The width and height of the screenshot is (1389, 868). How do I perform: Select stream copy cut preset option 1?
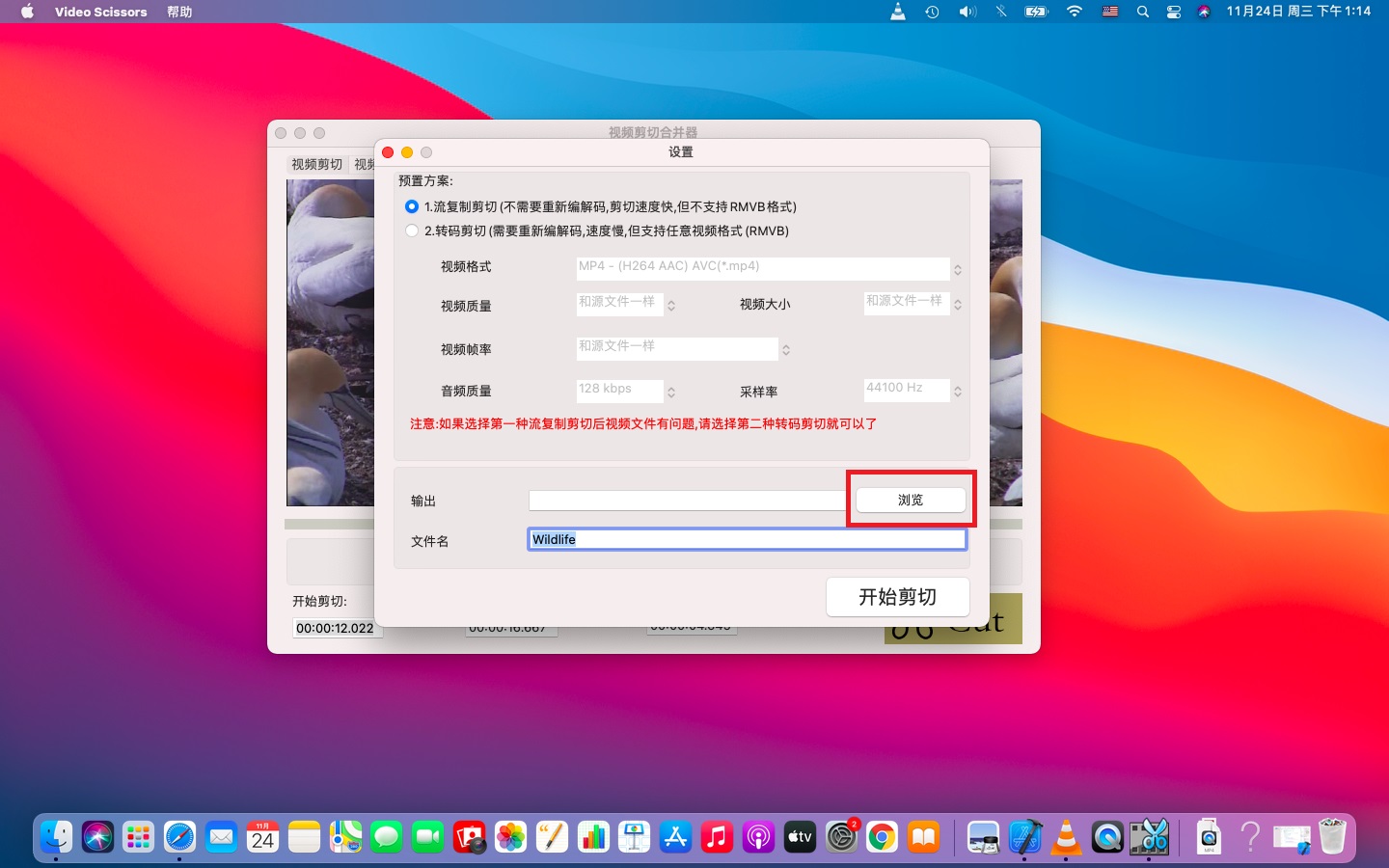tap(412, 206)
